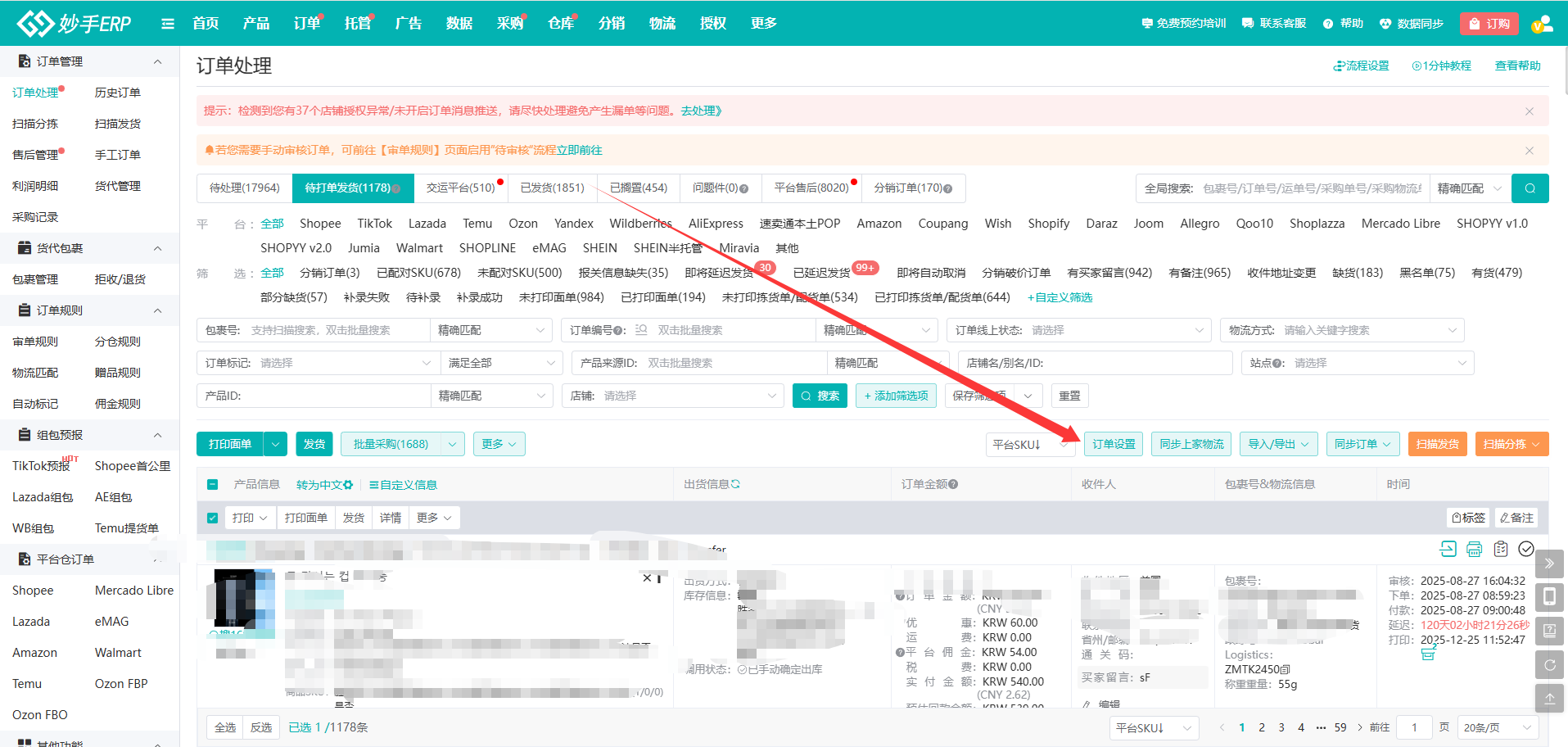Open the 导入/导出 dropdown
Screen dimensions: 1568x747
click(x=1278, y=444)
